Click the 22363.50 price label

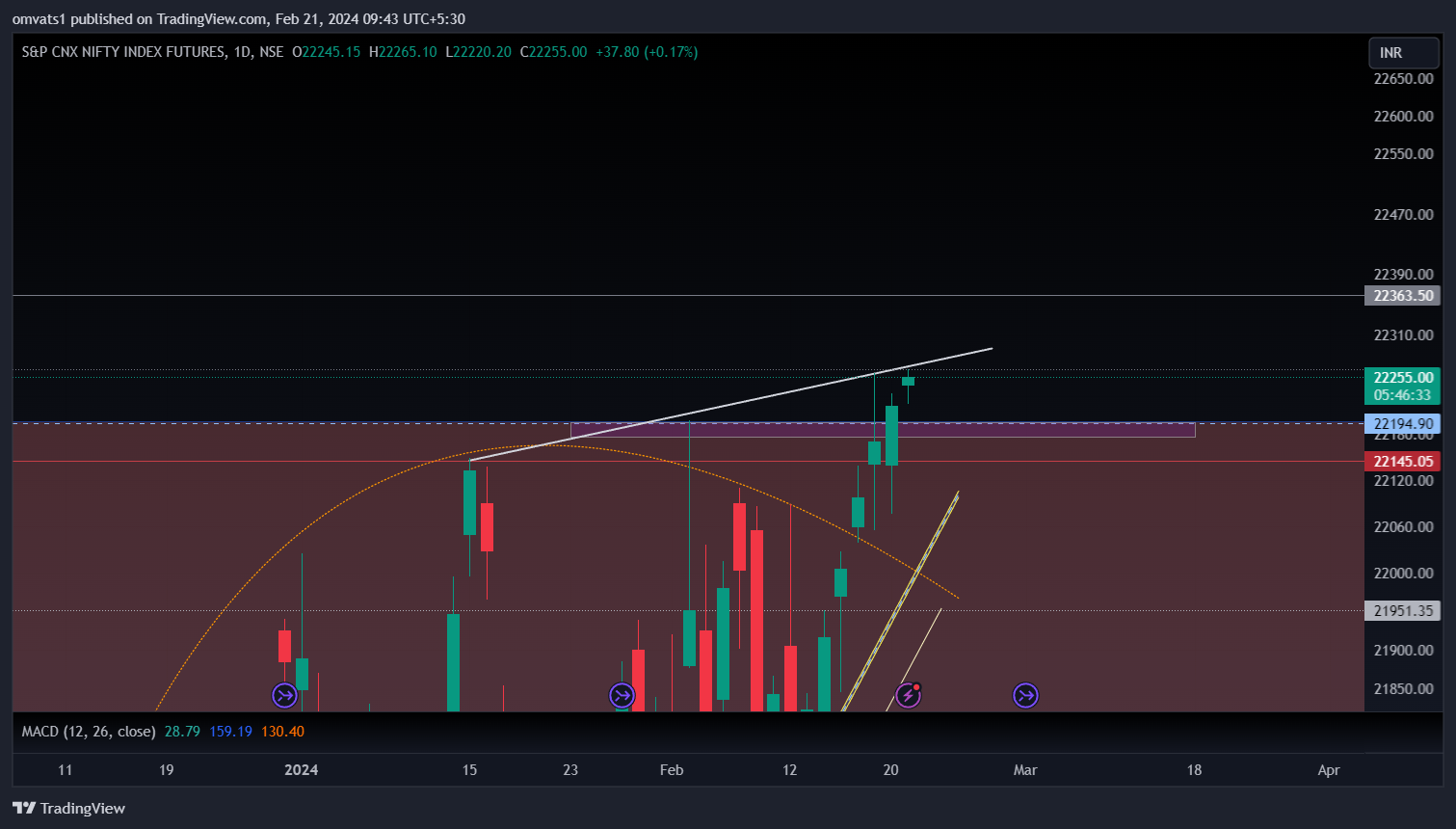pos(1403,296)
